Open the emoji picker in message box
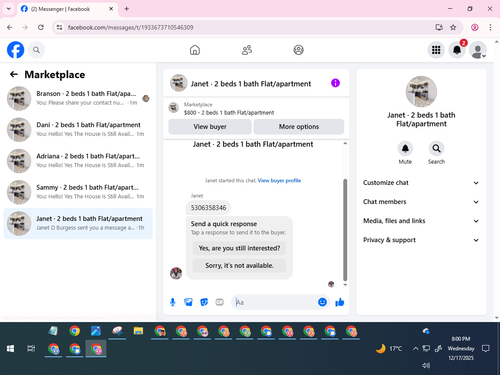500x375 pixels. 322,302
